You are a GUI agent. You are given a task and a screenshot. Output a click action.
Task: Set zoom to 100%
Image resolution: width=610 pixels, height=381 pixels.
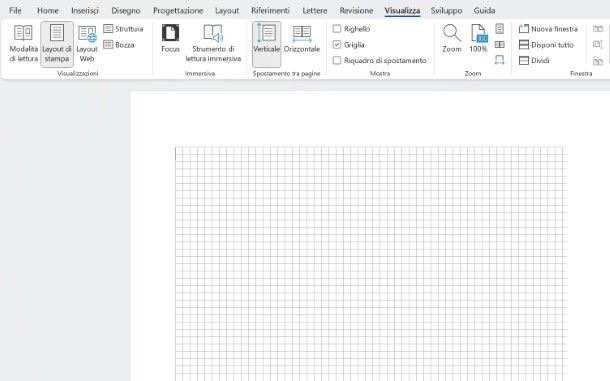click(x=478, y=38)
